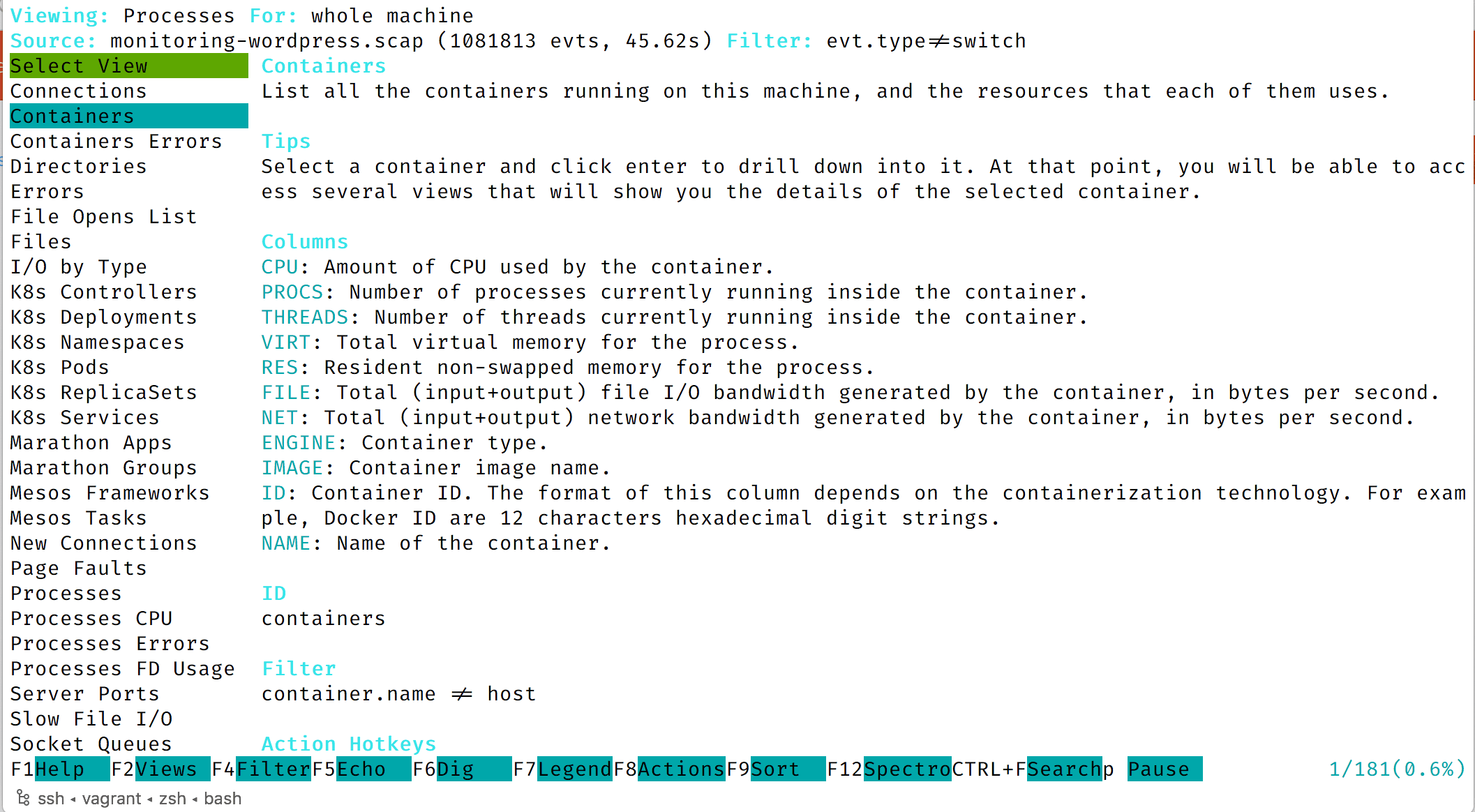
Task: Select the Connections view
Action: click(x=79, y=91)
